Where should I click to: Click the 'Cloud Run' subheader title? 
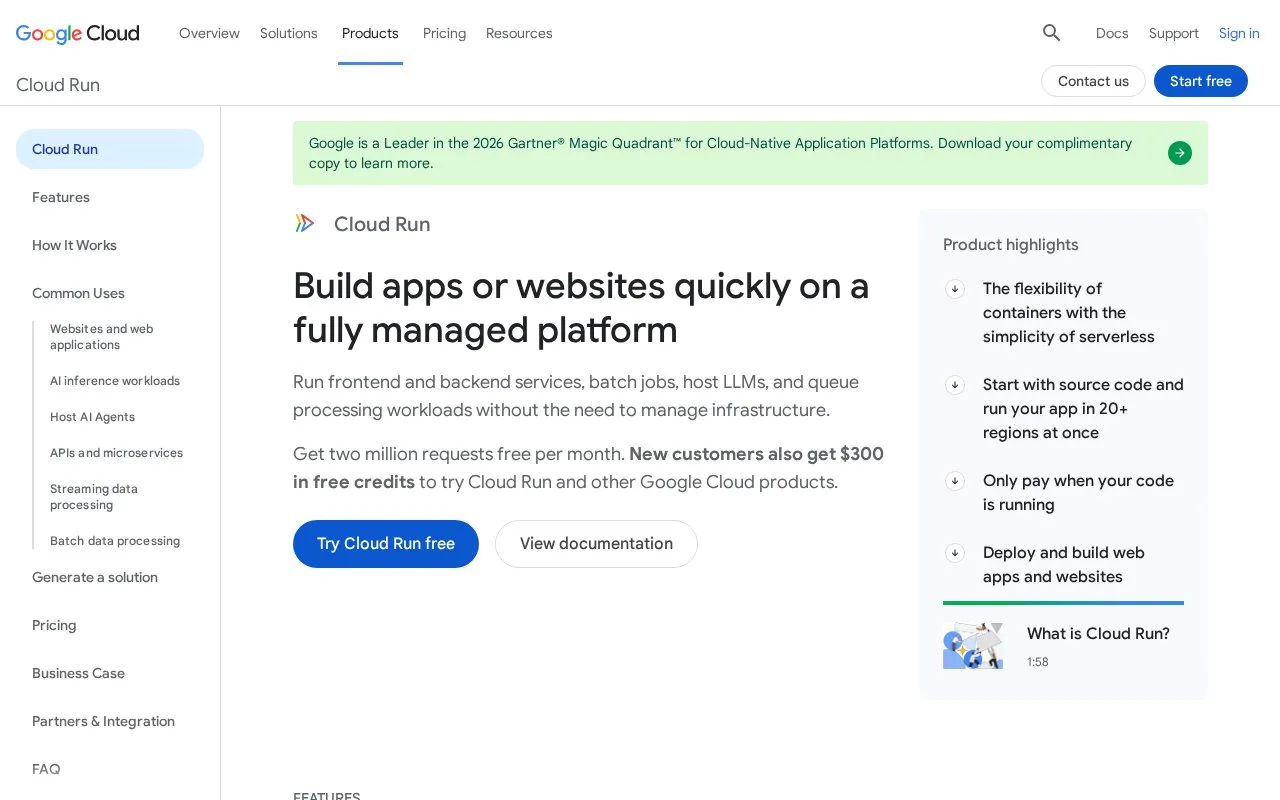coord(58,85)
